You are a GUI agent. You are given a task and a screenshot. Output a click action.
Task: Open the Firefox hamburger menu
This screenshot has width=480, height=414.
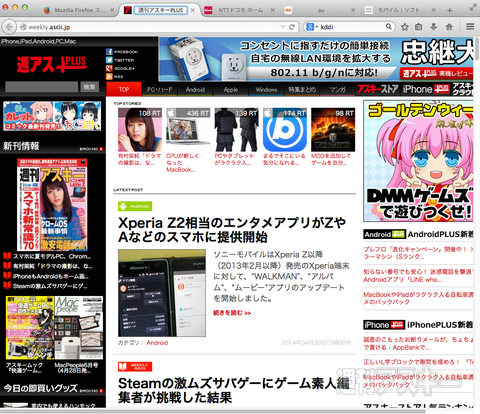pyautogui.click(x=470, y=27)
